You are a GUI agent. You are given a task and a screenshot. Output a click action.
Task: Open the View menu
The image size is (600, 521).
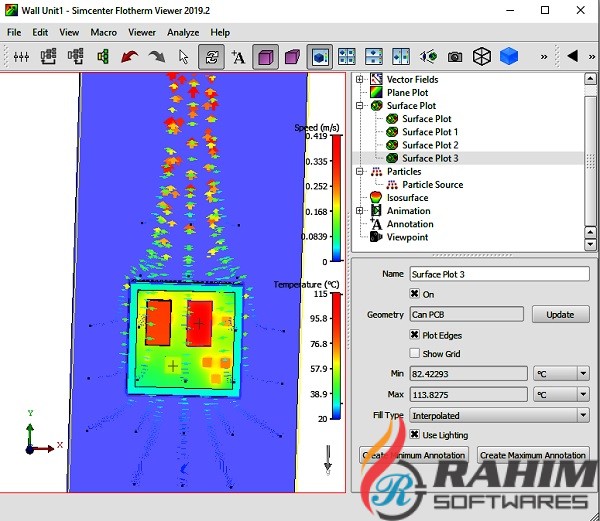(x=69, y=33)
